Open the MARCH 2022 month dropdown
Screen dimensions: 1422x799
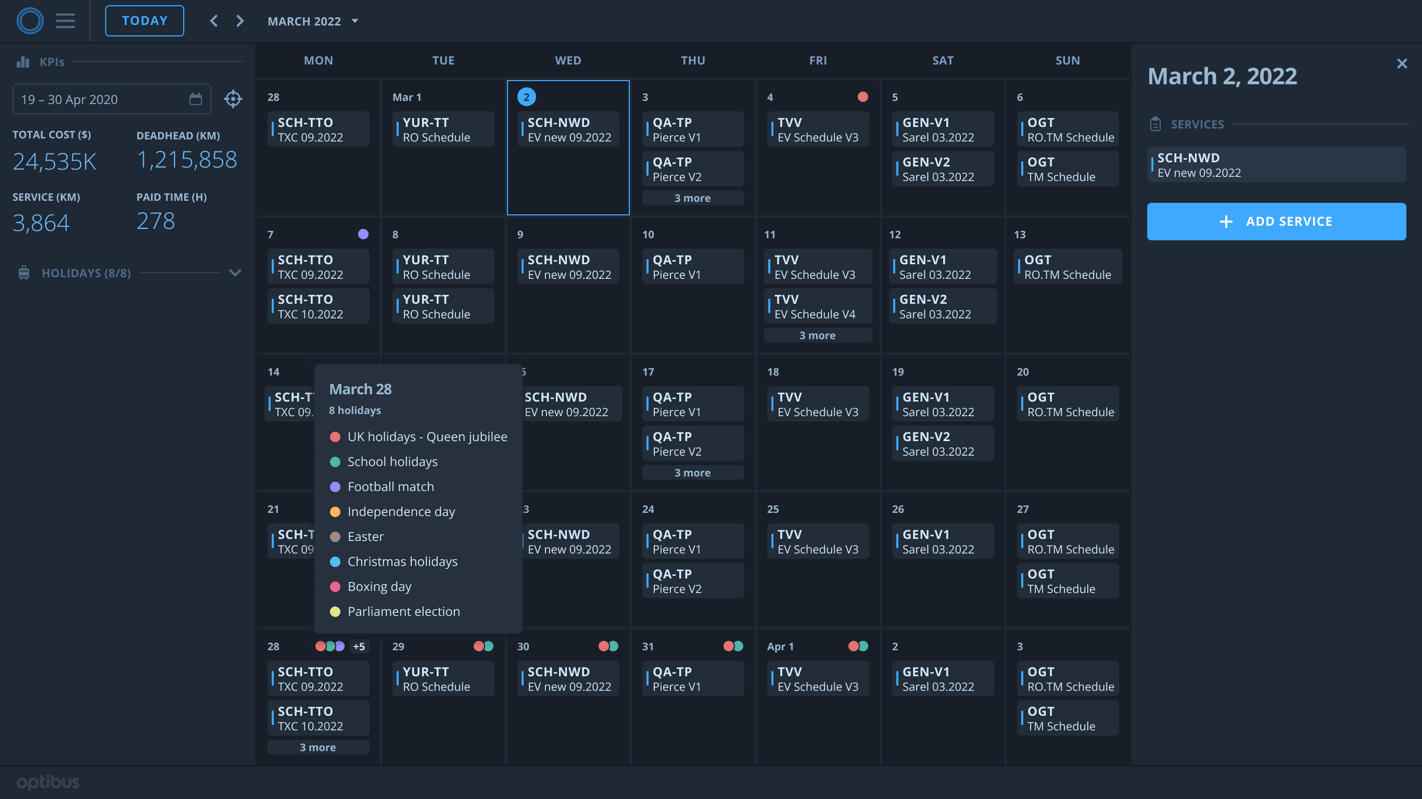[313, 20]
